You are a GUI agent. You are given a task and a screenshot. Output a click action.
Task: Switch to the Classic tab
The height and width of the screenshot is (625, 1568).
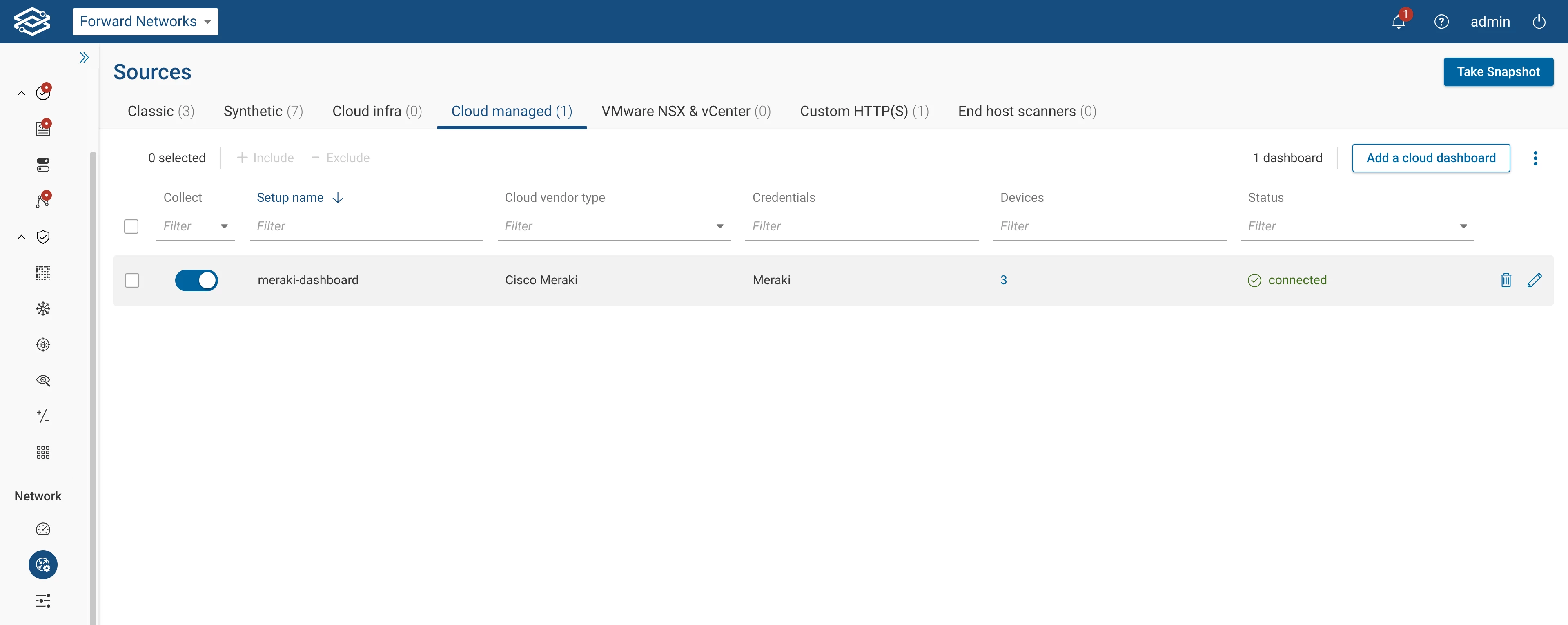coord(161,112)
